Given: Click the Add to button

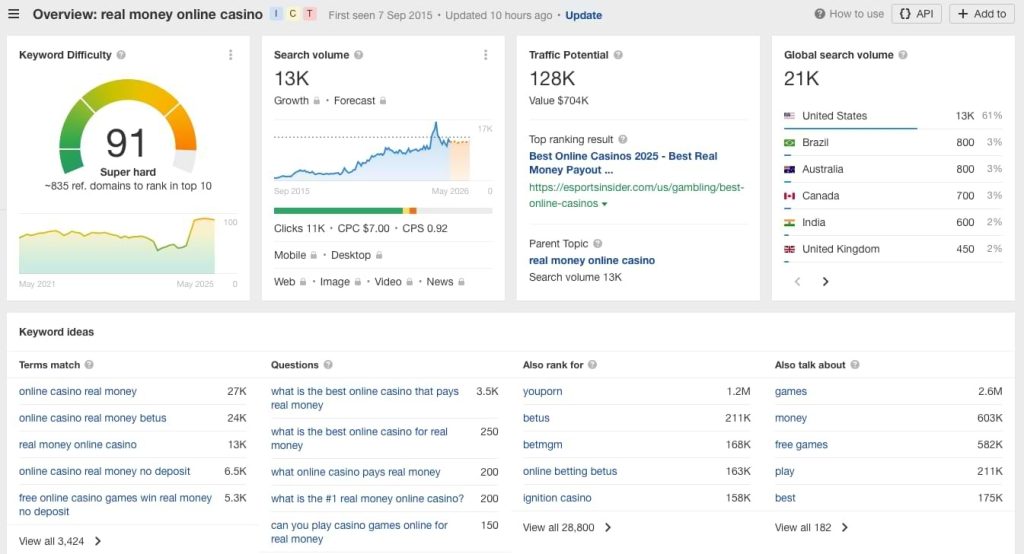Looking at the screenshot, I should [x=981, y=14].
